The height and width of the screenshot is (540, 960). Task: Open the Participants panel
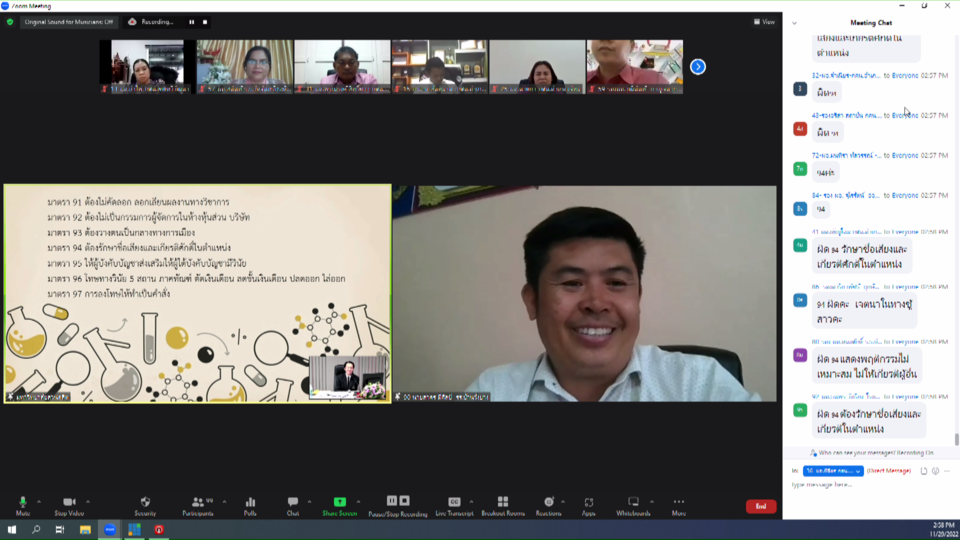pos(198,506)
